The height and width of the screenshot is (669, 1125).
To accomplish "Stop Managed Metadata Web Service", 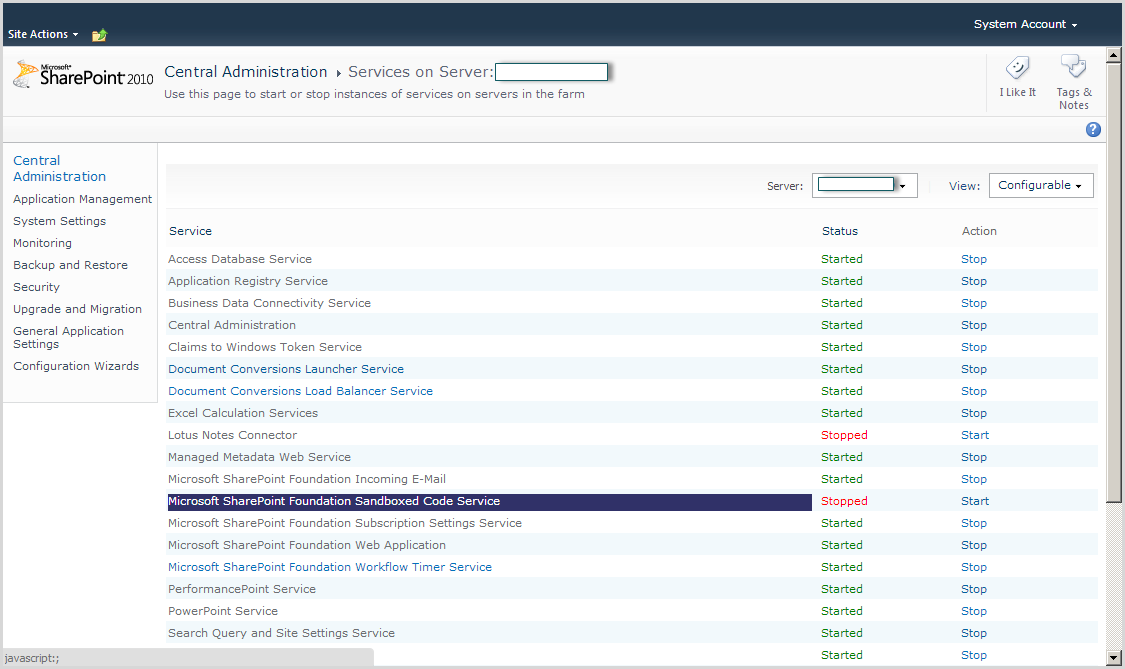I will click(974, 457).
